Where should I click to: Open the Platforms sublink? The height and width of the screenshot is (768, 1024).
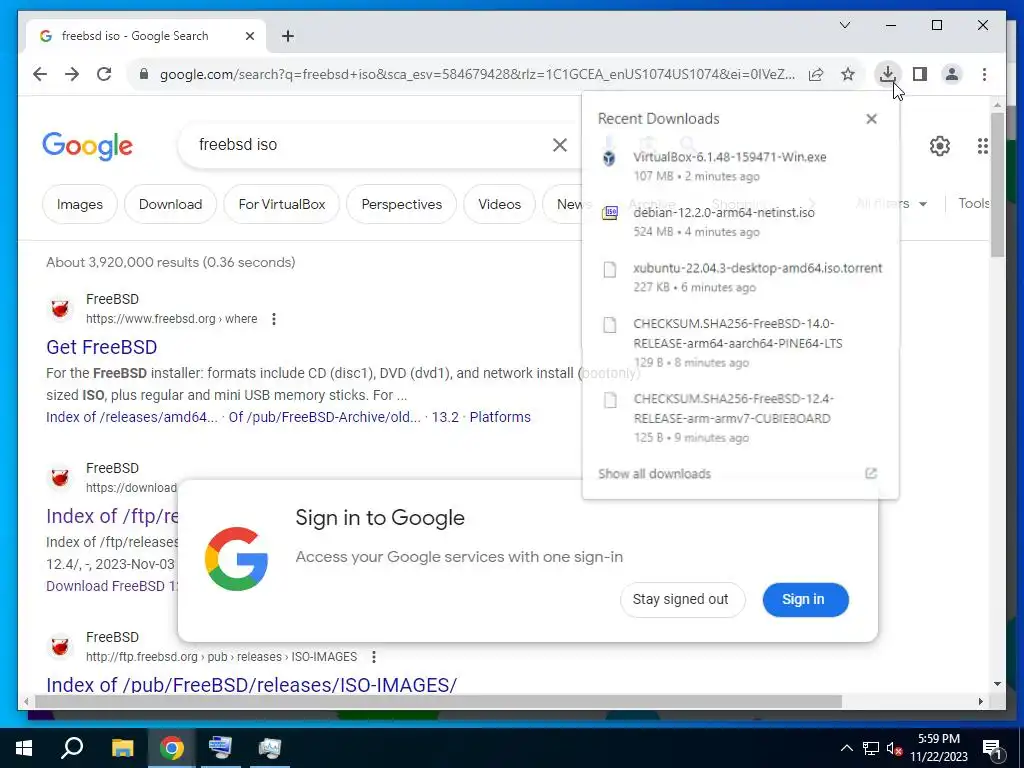(500, 417)
